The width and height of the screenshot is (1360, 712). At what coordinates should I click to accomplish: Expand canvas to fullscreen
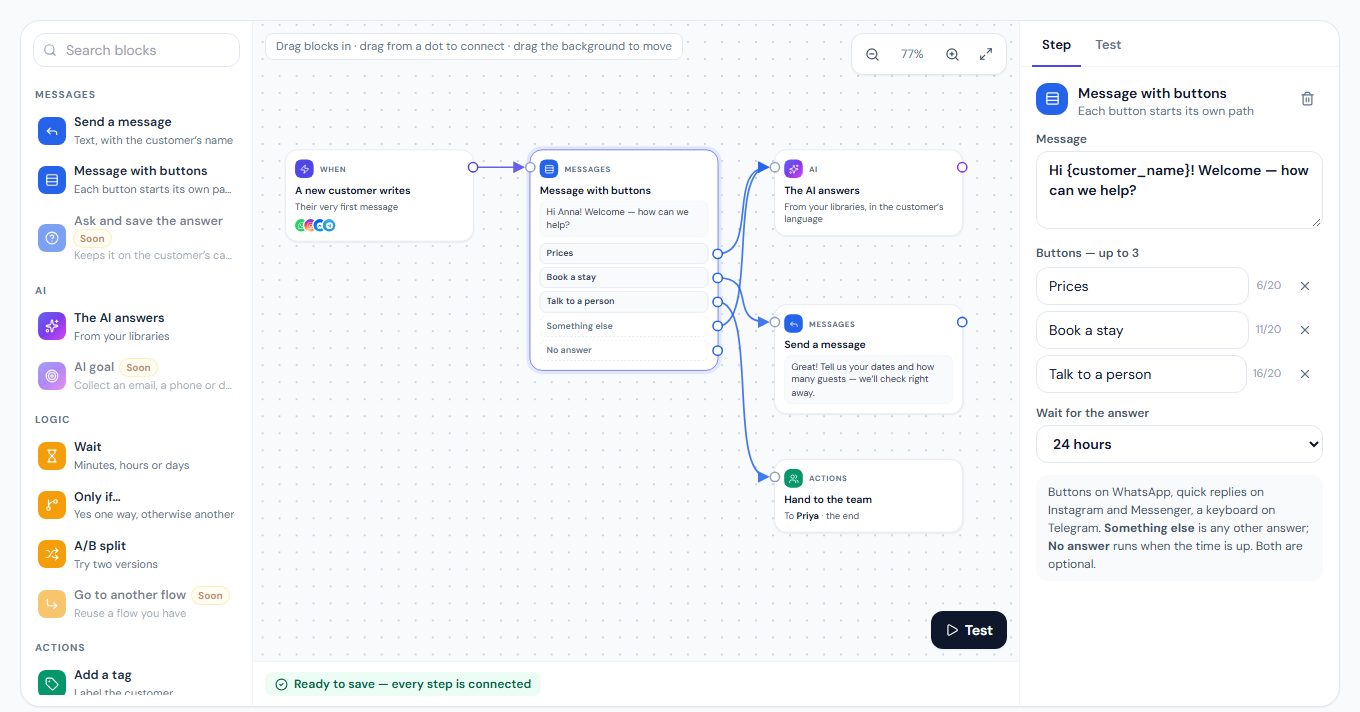click(986, 54)
